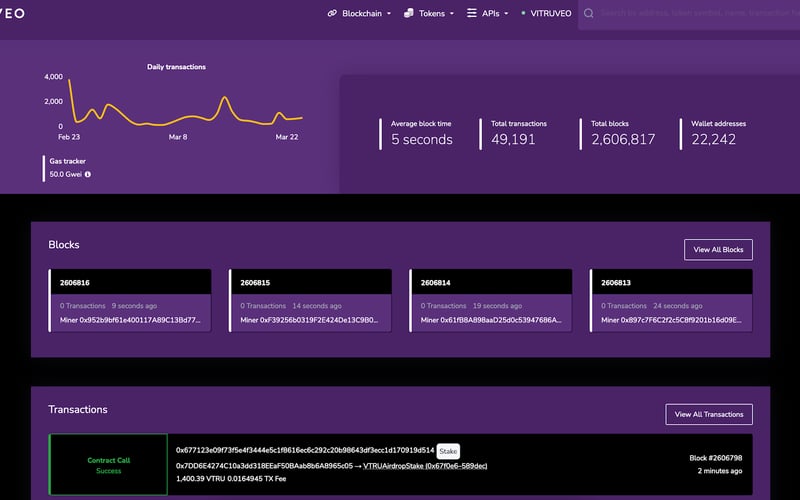Click the 50.0 Gwei gas value
800x500 pixels.
[x=65, y=174]
